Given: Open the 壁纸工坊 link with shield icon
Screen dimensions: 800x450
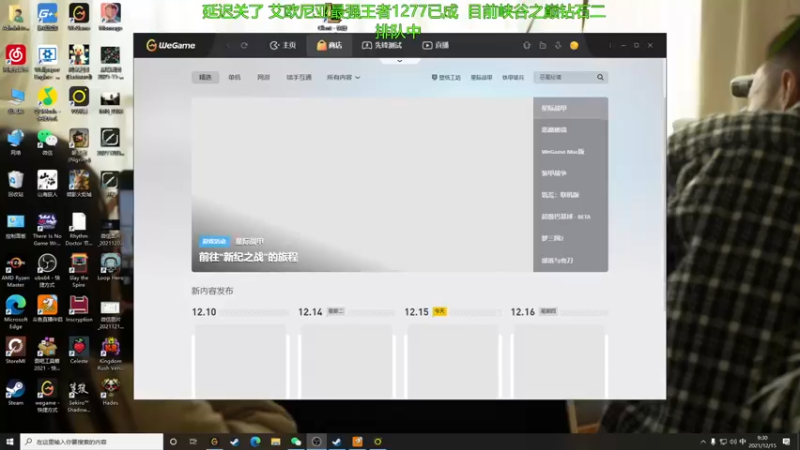Looking at the screenshot, I should (446, 77).
